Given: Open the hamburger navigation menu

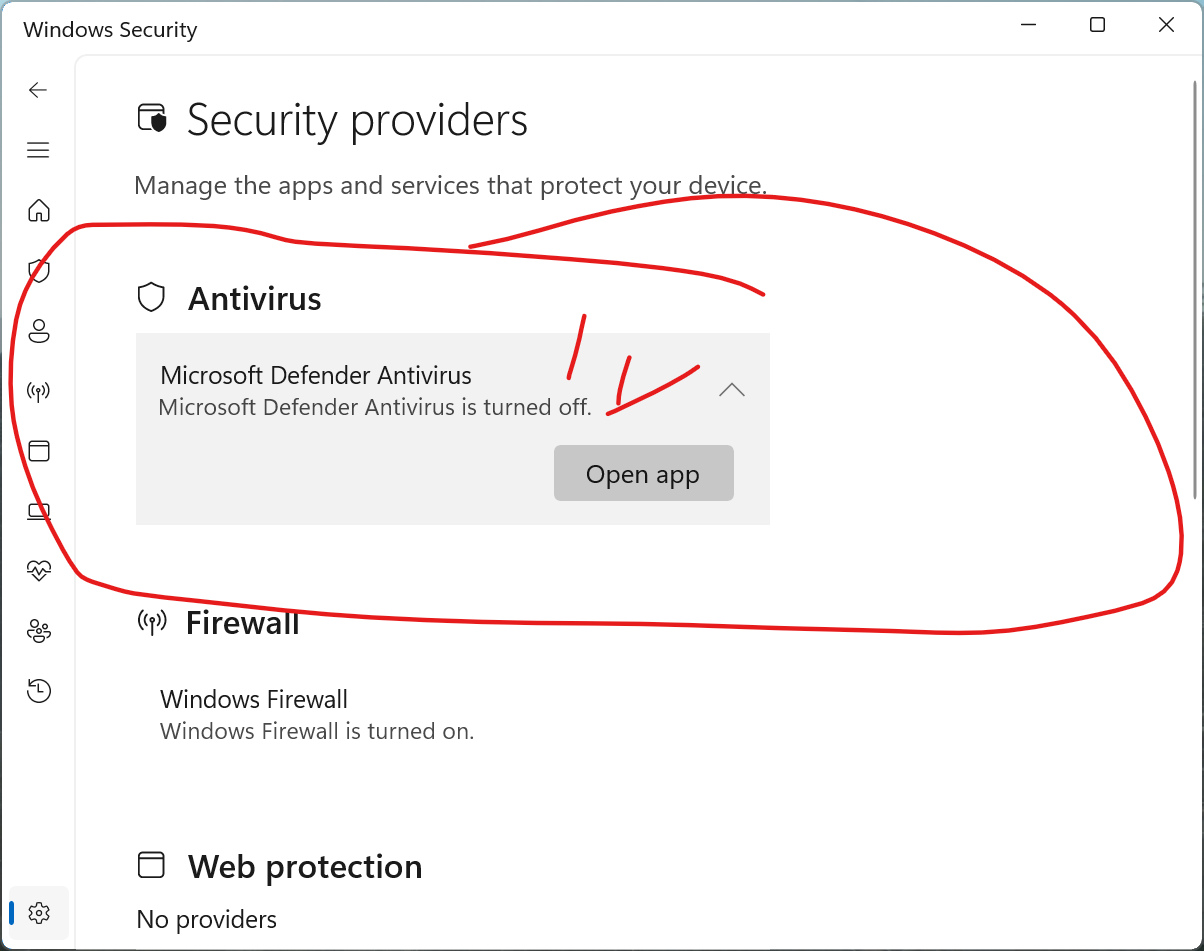Looking at the screenshot, I should 38,150.
